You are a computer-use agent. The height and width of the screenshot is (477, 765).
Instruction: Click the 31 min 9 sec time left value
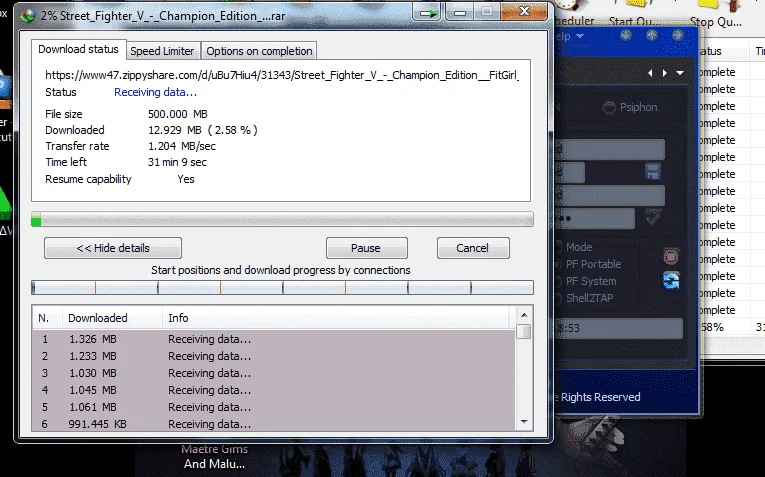[177, 162]
